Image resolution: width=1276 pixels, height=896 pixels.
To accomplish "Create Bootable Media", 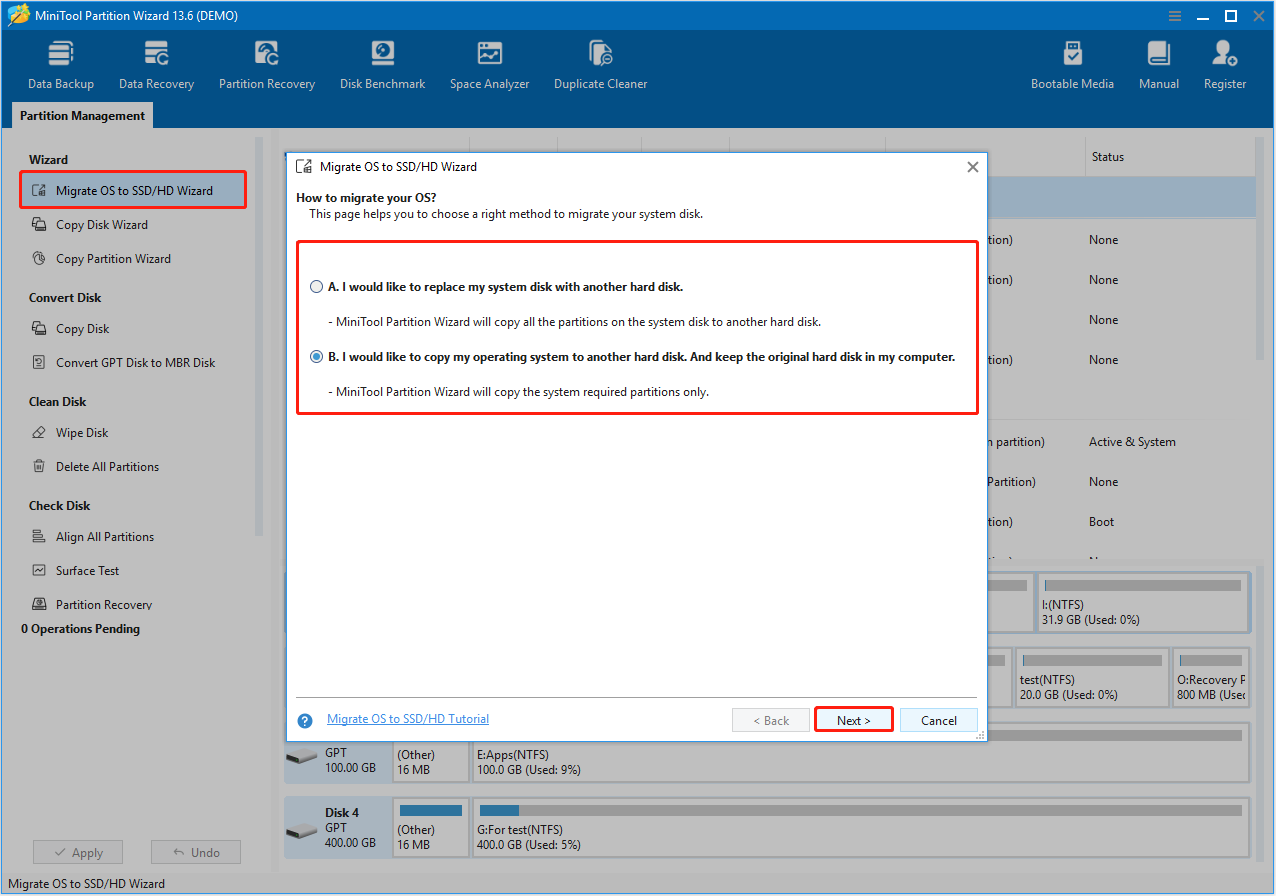I will [x=1072, y=66].
